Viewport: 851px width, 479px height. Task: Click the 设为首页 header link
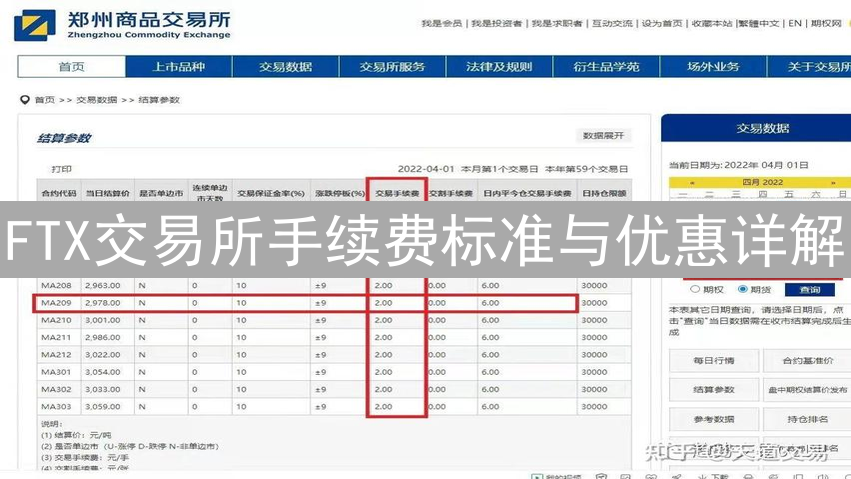(x=662, y=23)
